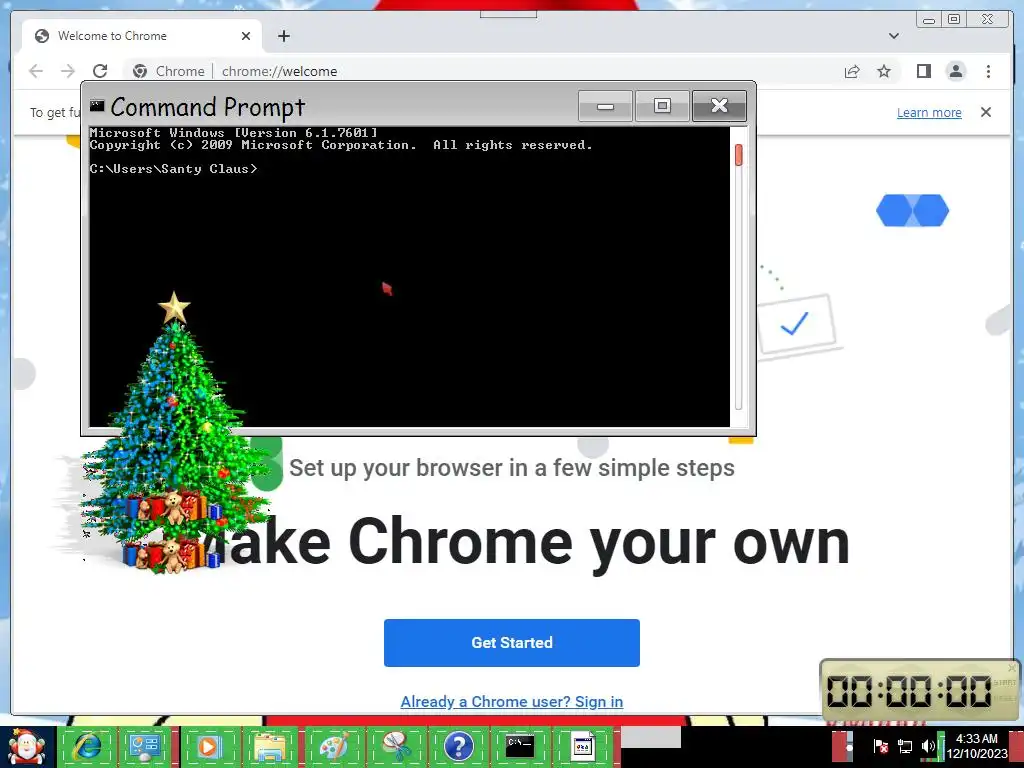Open a new Chrome tab
1024x768 pixels.
click(x=283, y=36)
